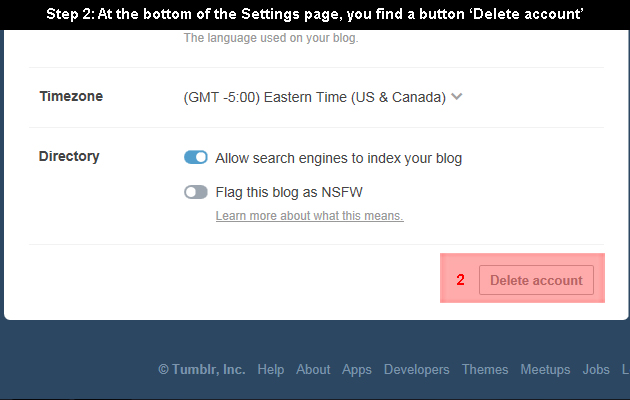Visit the About footer link

point(313,369)
